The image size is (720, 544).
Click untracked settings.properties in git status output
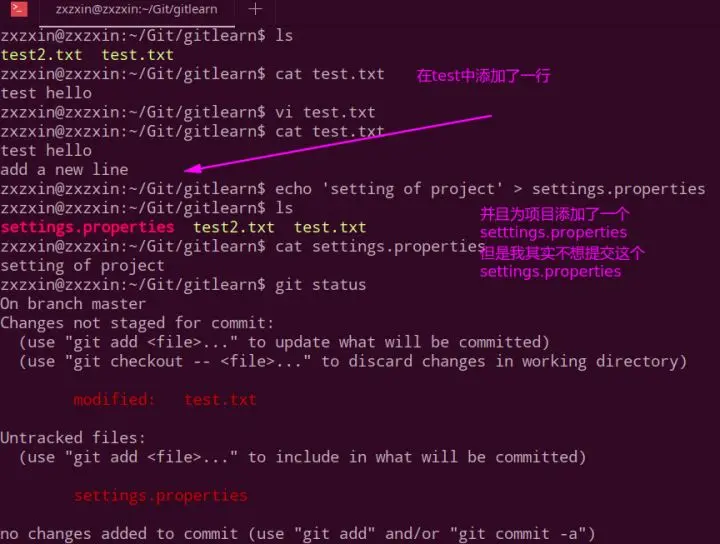(x=160, y=496)
